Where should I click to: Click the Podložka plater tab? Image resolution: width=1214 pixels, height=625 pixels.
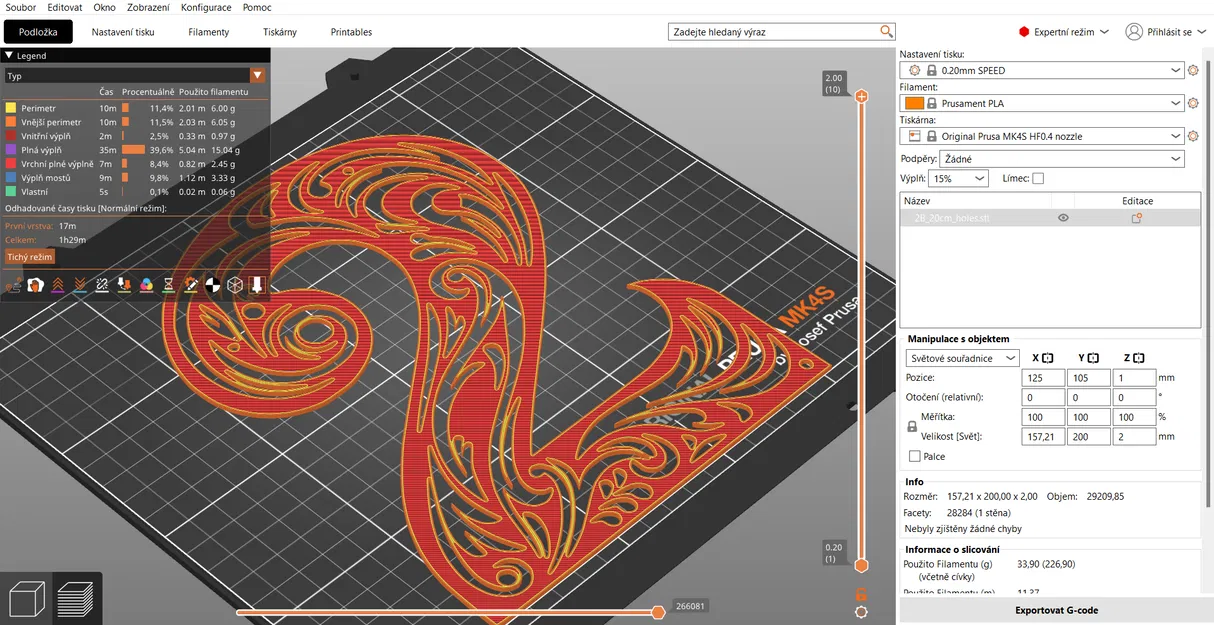tap(37, 32)
